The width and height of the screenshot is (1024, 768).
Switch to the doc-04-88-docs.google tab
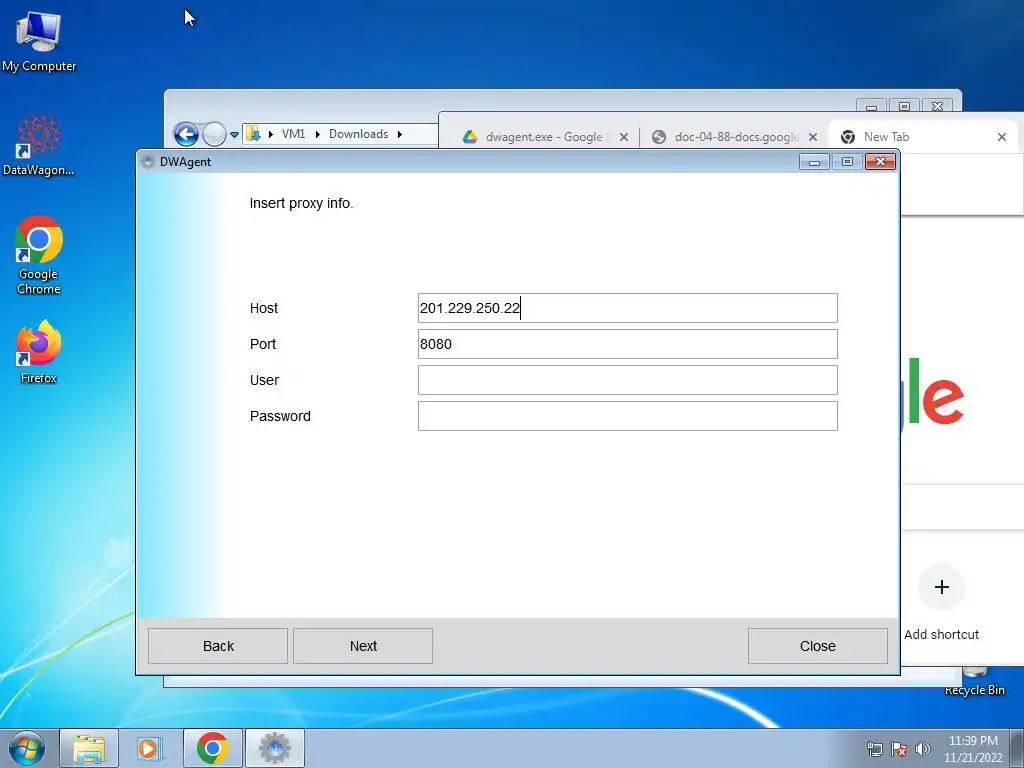735,136
